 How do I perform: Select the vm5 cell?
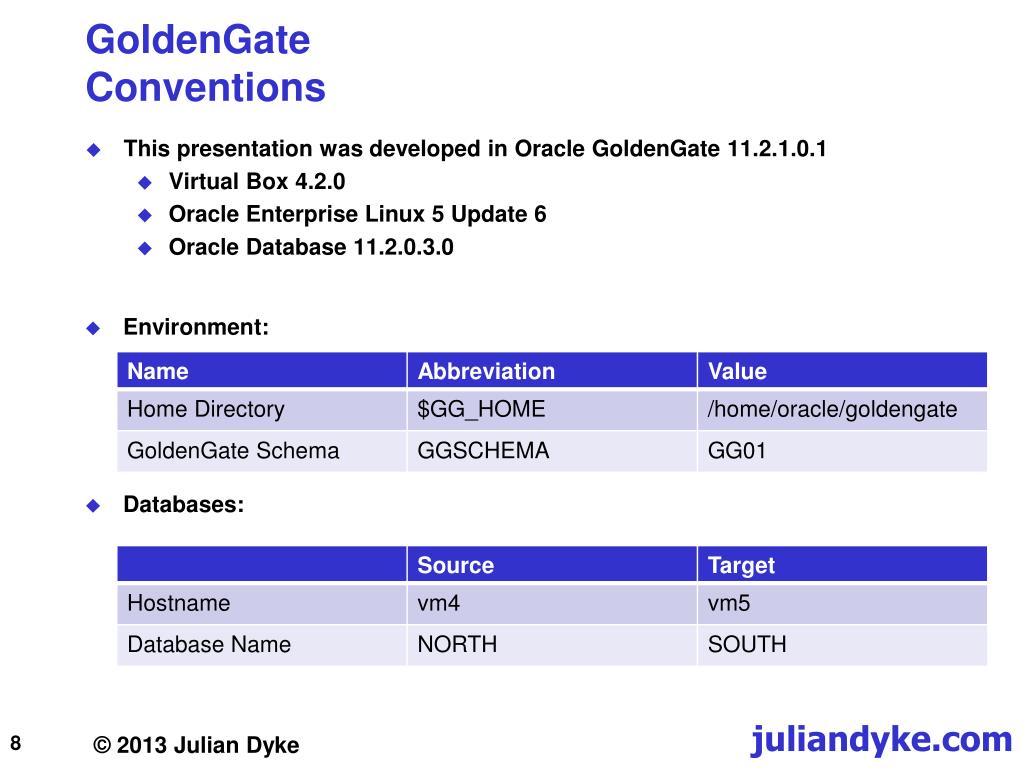[842, 603]
